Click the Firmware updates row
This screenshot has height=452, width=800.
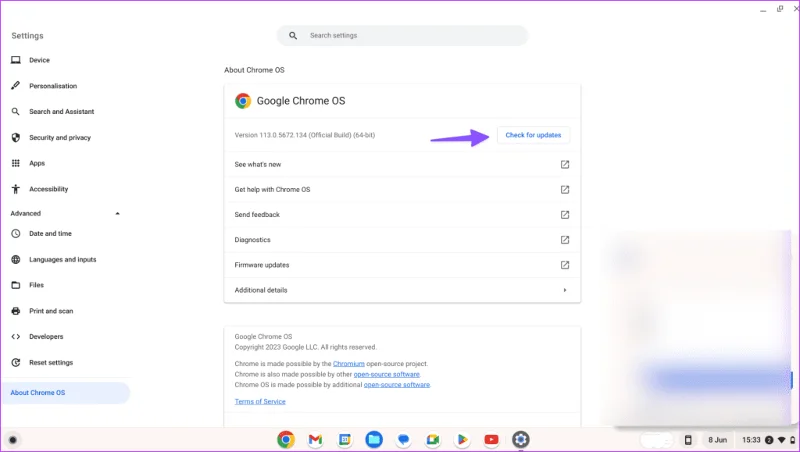point(402,265)
